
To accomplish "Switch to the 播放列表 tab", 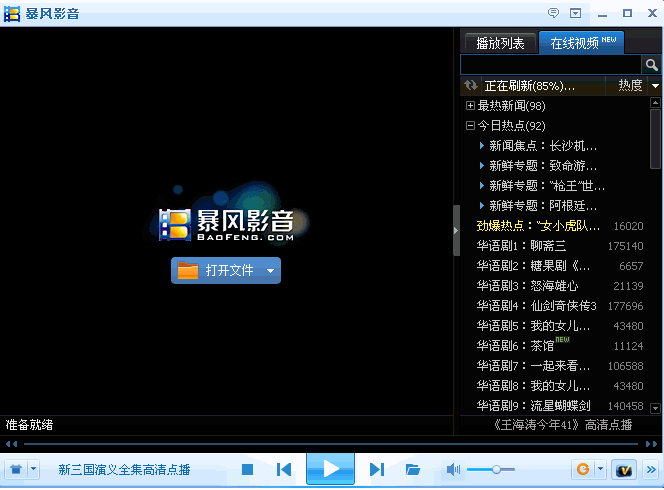I will pyautogui.click(x=500, y=43).
